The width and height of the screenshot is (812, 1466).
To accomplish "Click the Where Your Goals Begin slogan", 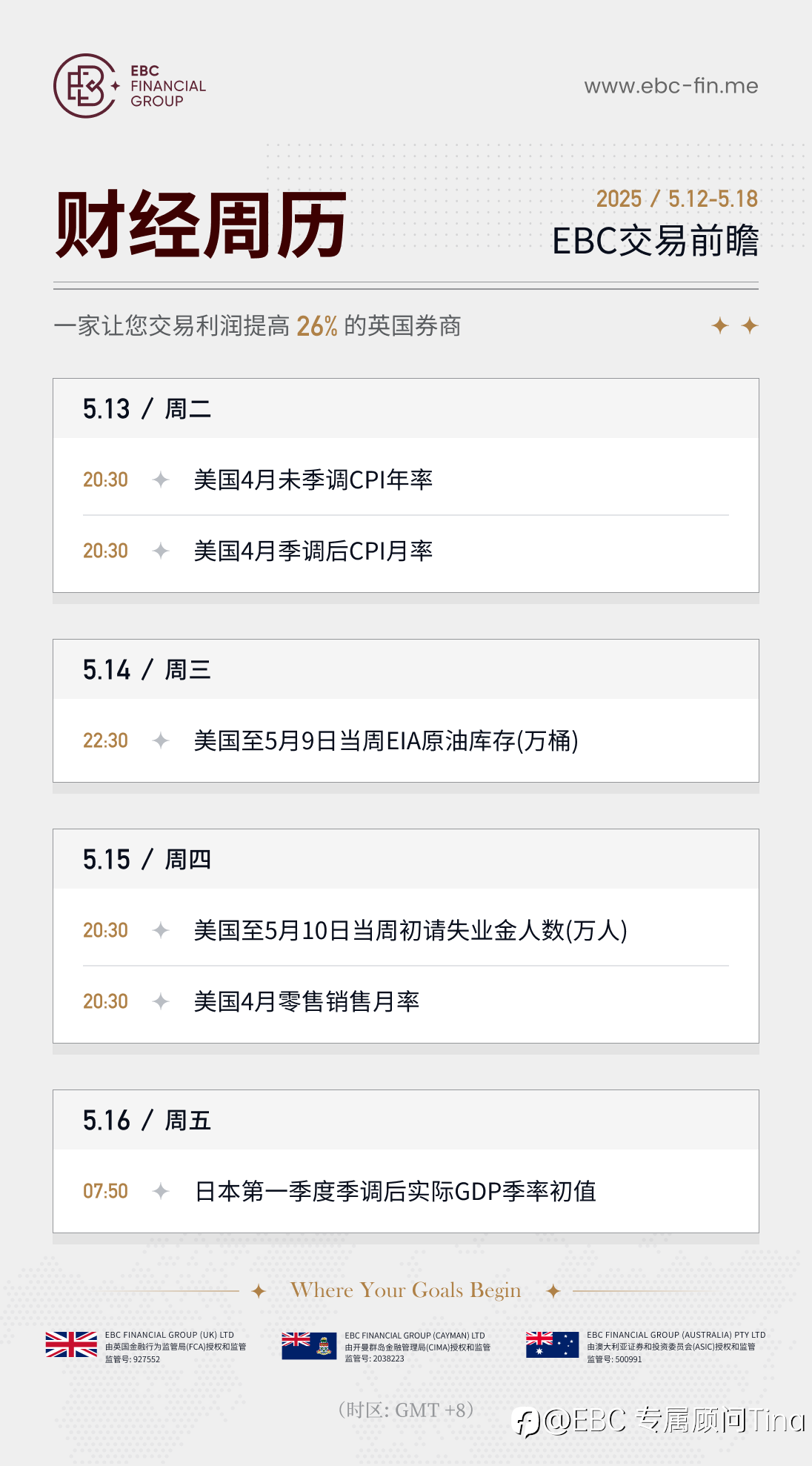I will pos(406,1290).
